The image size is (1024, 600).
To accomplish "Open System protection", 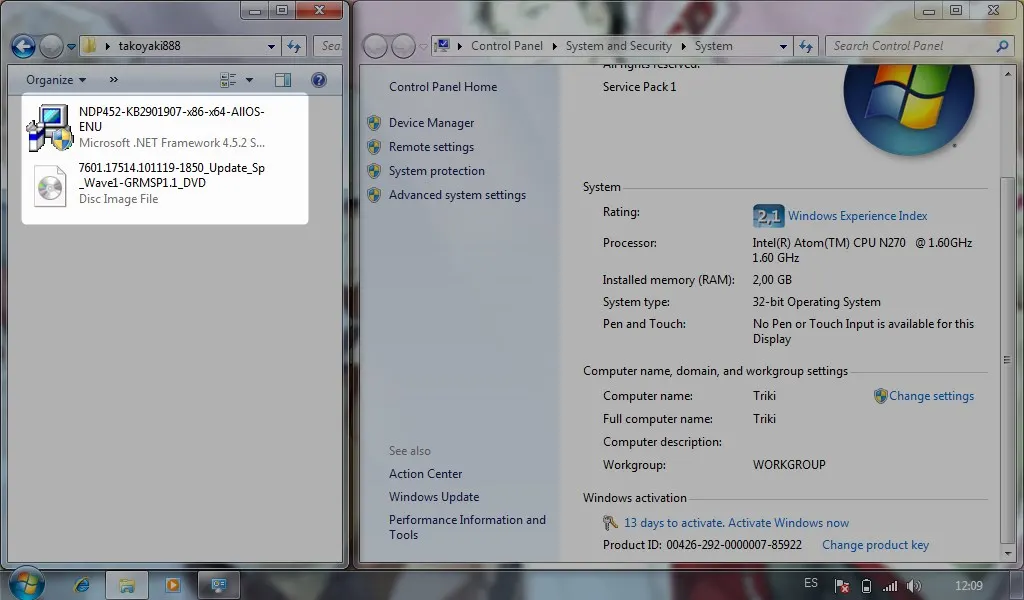I will pos(436,171).
